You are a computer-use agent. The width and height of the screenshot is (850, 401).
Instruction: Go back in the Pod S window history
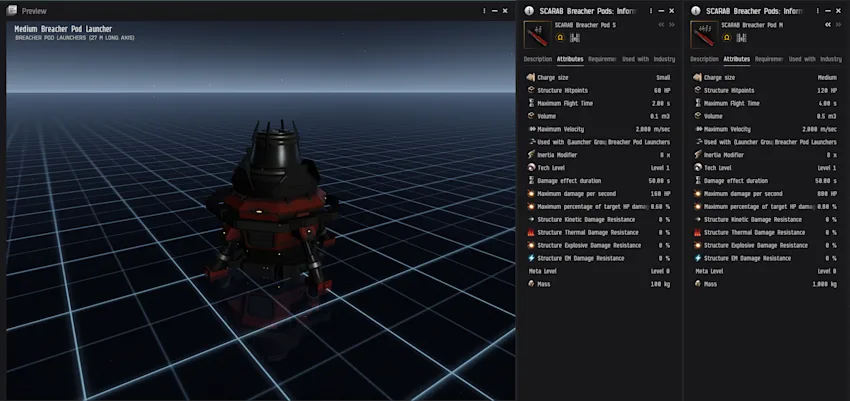[661, 25]
